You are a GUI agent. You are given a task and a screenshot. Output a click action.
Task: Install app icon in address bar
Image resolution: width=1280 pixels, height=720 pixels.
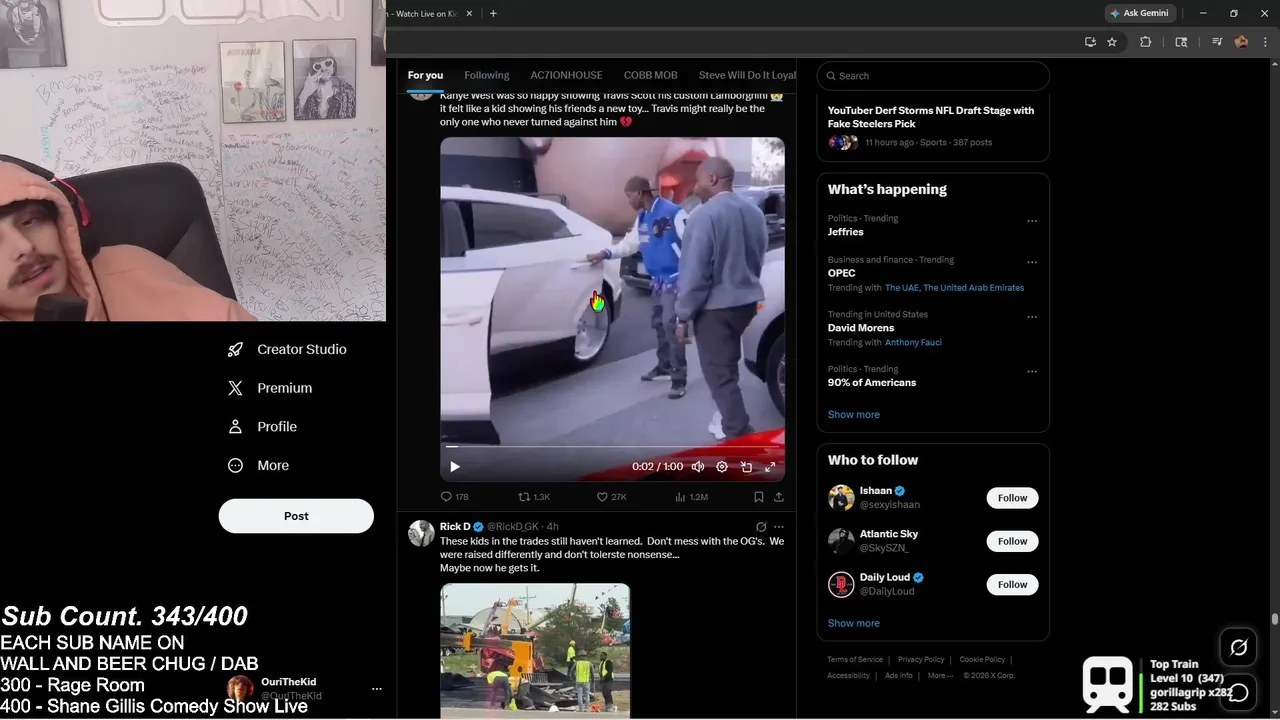tap(1090, 42)
